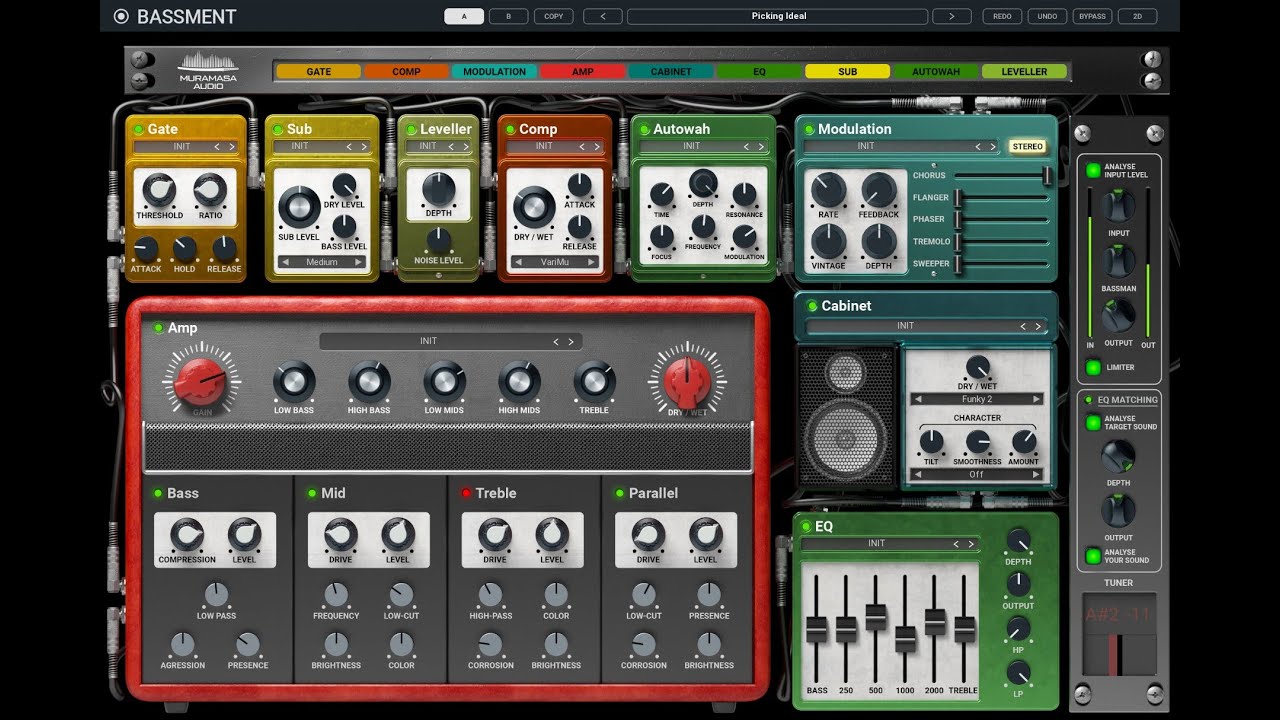Open the Modulation INIT preset selector
Viewport: 1280px width, 720px height.
click(x=901, y=146)
